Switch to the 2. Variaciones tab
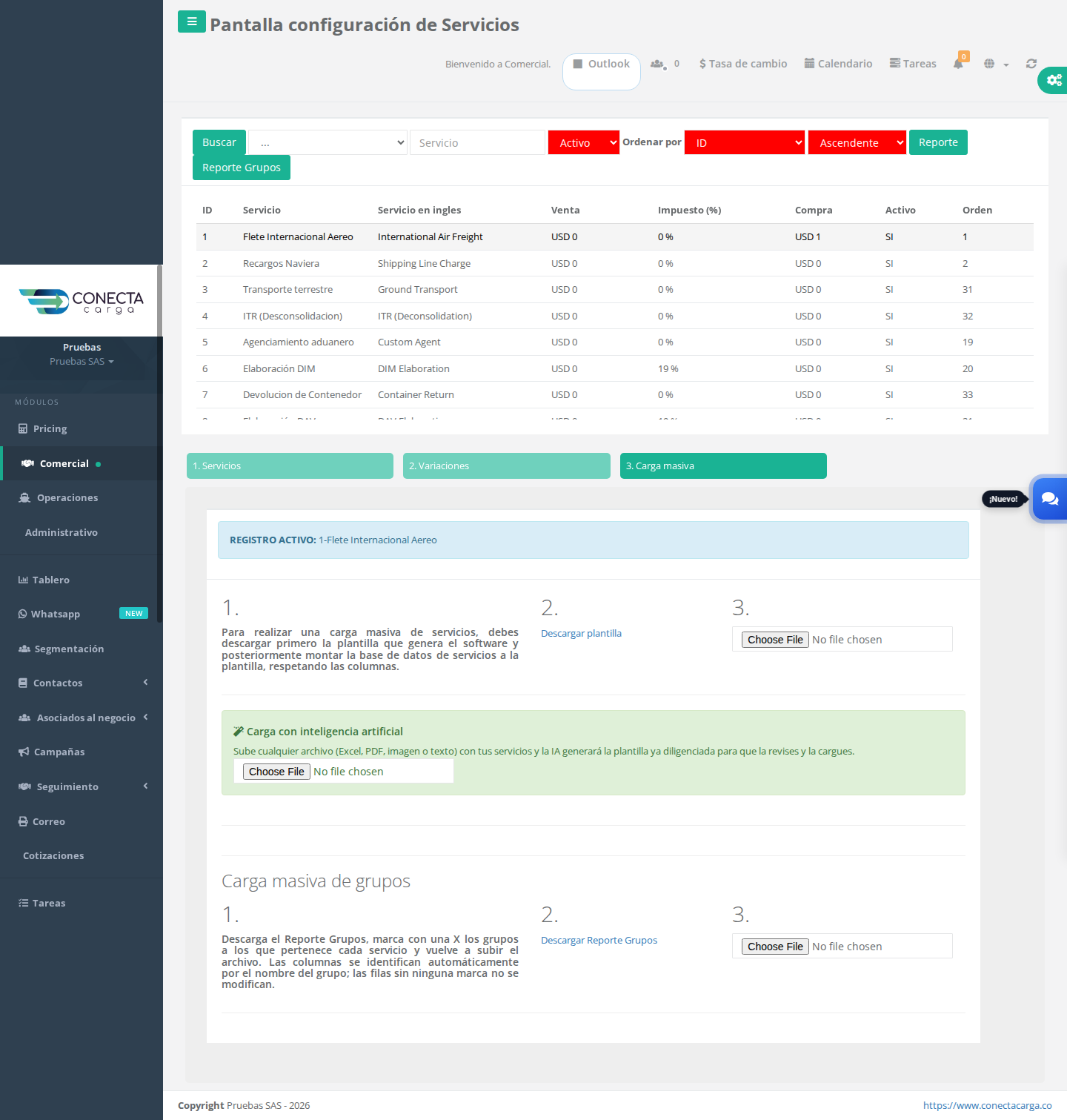Viewport: 1067px width, 1120px height. pos(507,465)
